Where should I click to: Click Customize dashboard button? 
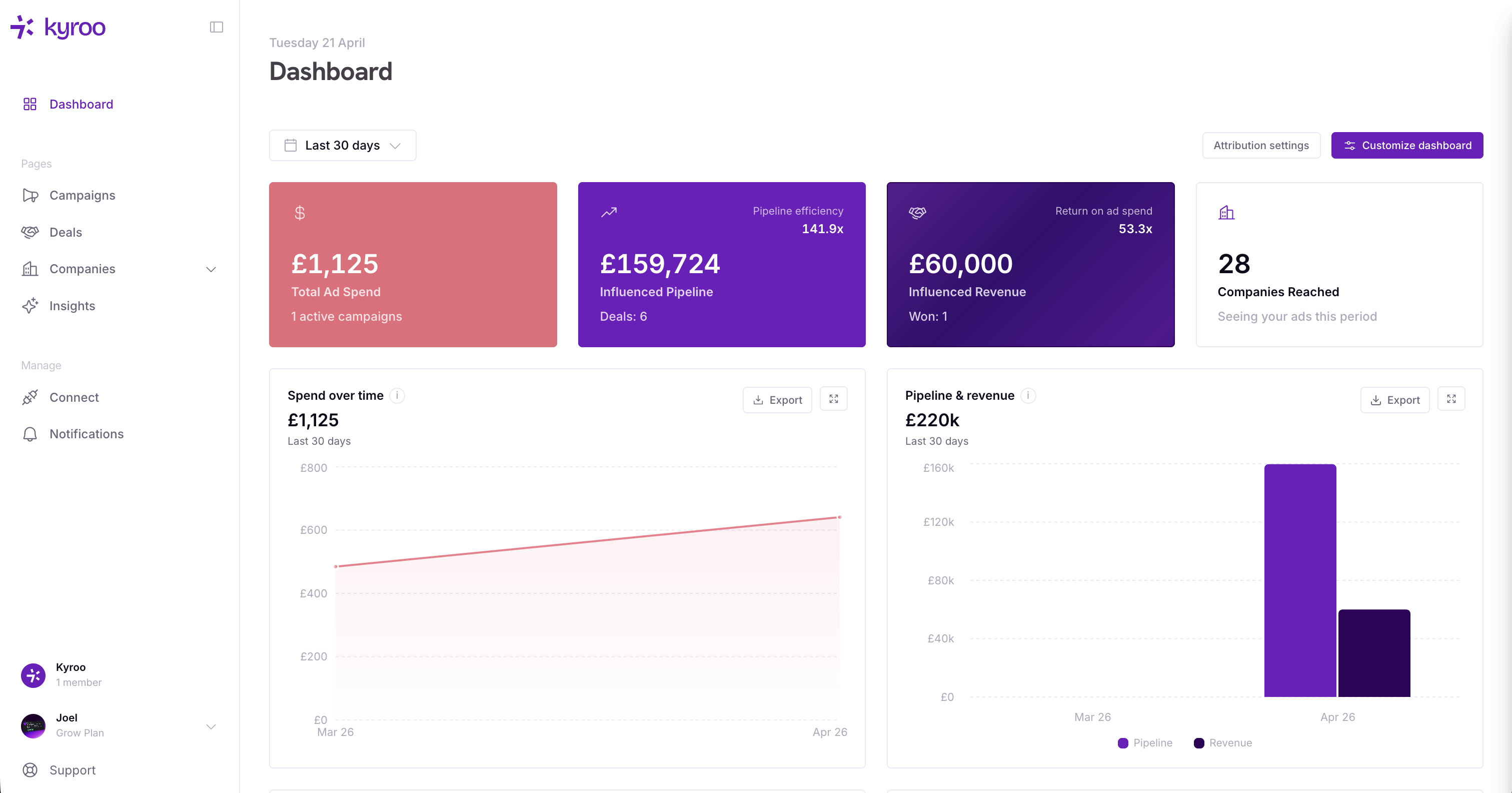pyautogui.click(x=1406, y=146)
